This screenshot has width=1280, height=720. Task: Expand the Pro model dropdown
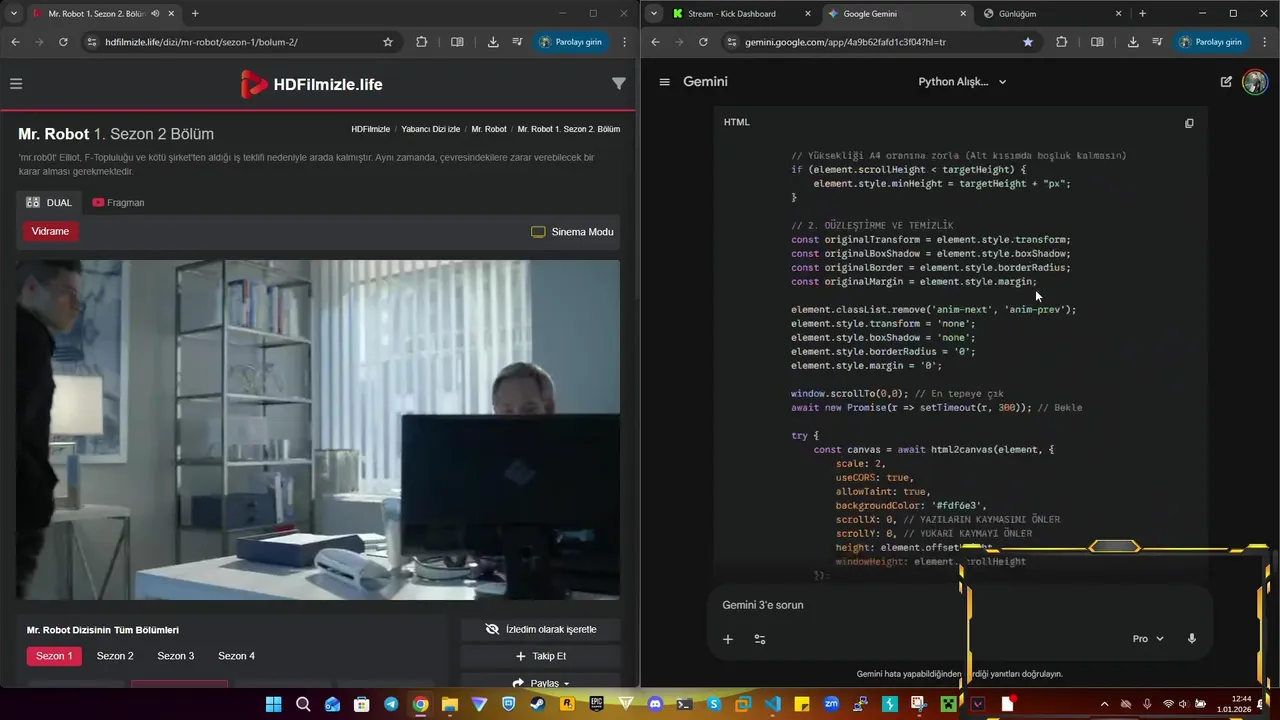click(x=1148, y=639)
